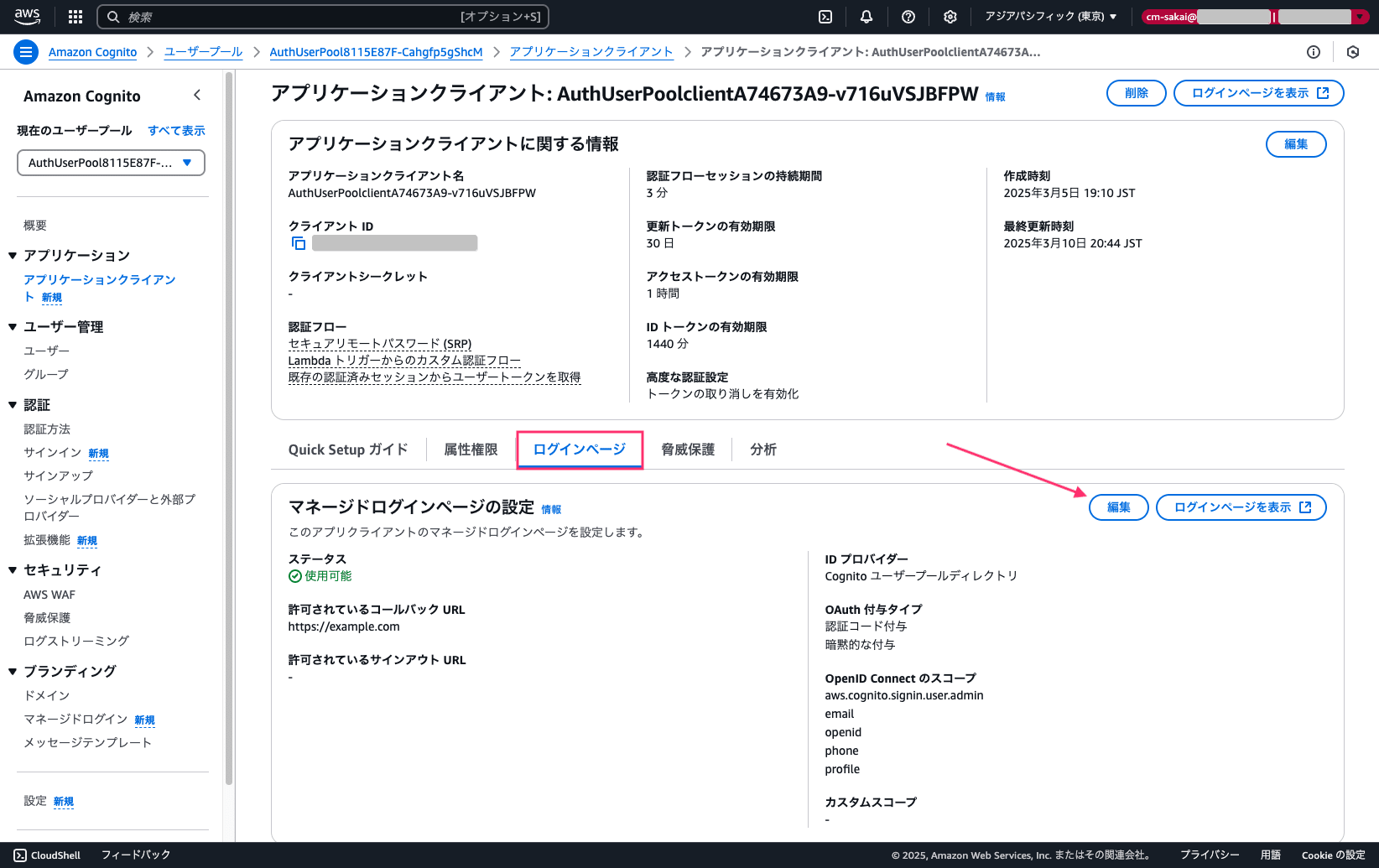Image resolution: width=1379 pixels, height=868 pixels.
Task: Open ユーザー in the sidebar
Action: coord(46,351)
